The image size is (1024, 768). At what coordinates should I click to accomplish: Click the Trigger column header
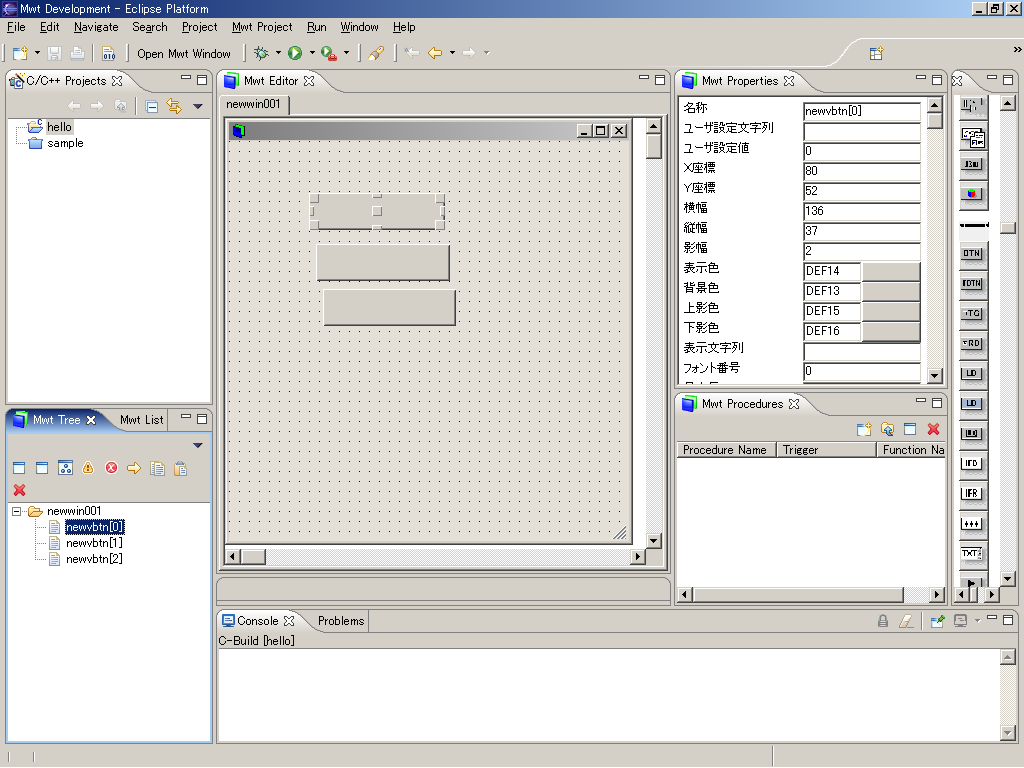point(826,450)
